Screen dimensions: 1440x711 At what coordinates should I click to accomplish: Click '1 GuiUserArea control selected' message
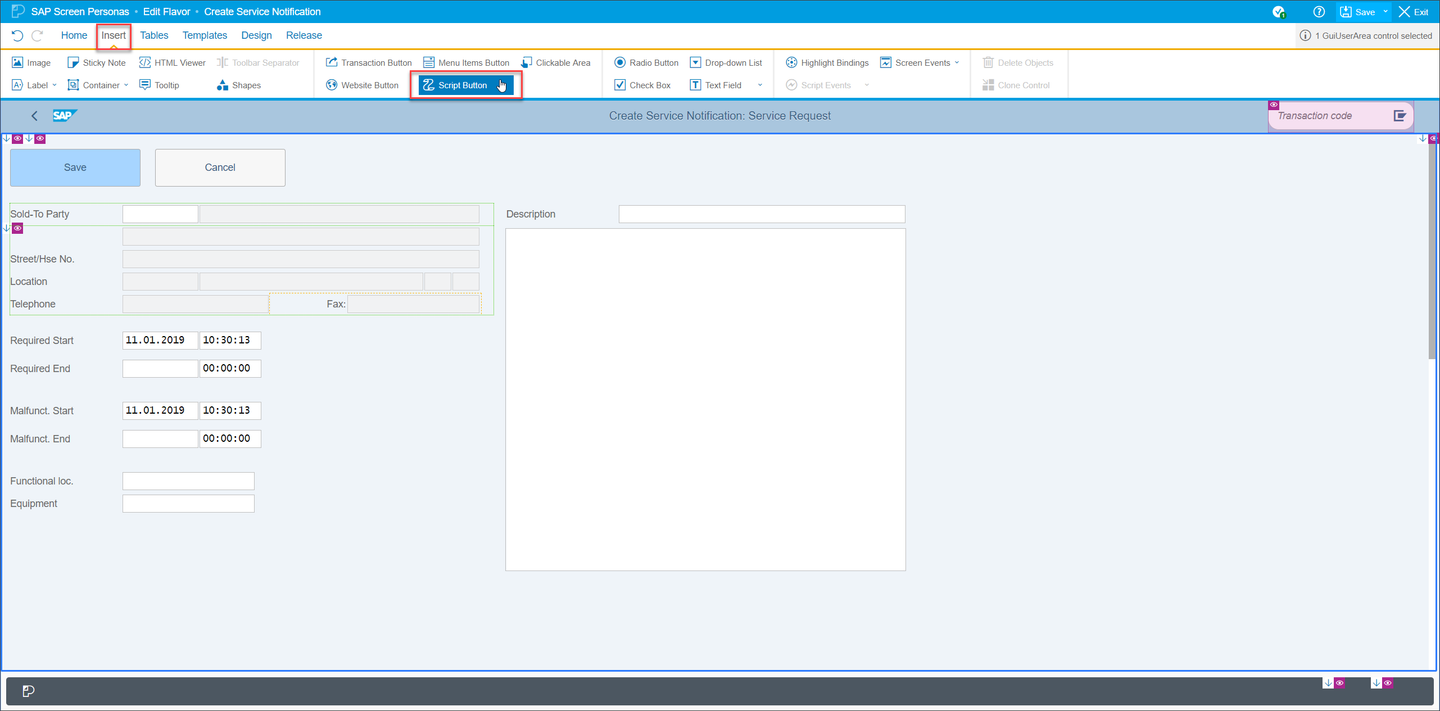[x=1374, y=35]
